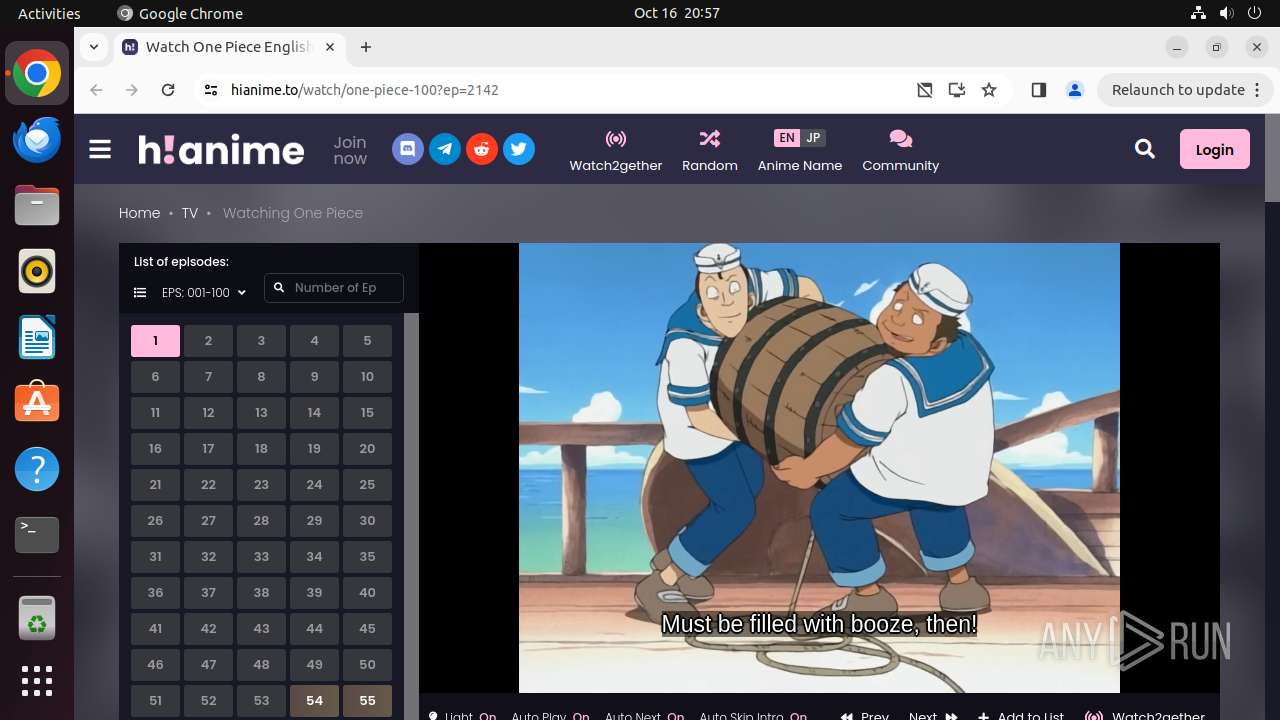
Task: Select episode 41
Action: (155, 629)
